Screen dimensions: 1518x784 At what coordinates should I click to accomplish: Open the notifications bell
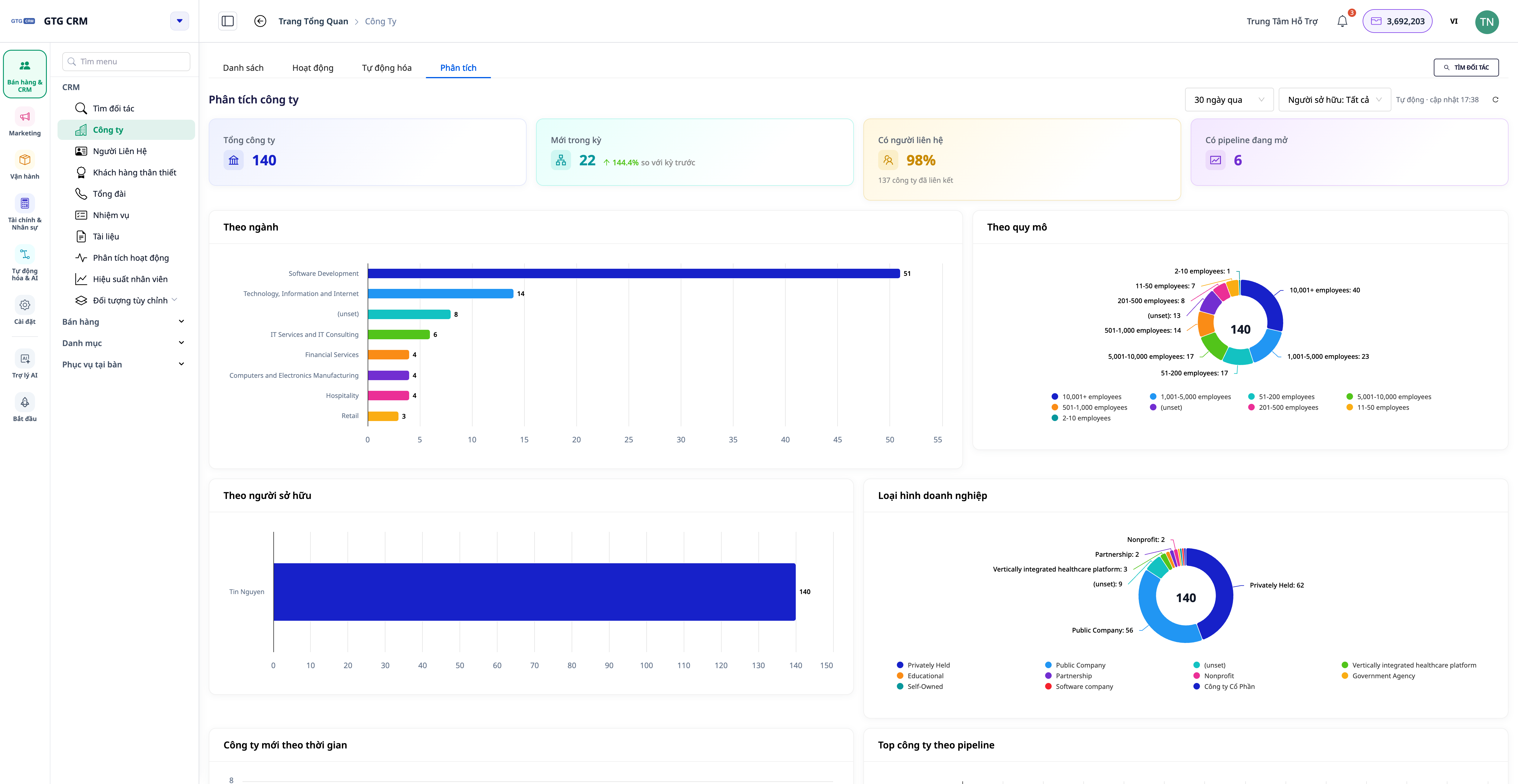pyautogui.click(x=1342, y=21)
